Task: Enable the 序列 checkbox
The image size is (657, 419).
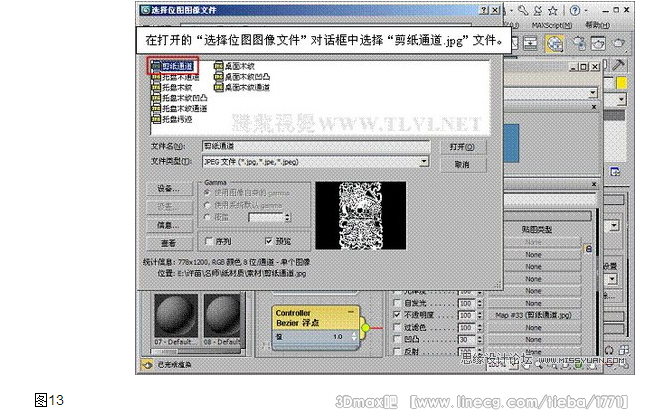Action: 208,241
